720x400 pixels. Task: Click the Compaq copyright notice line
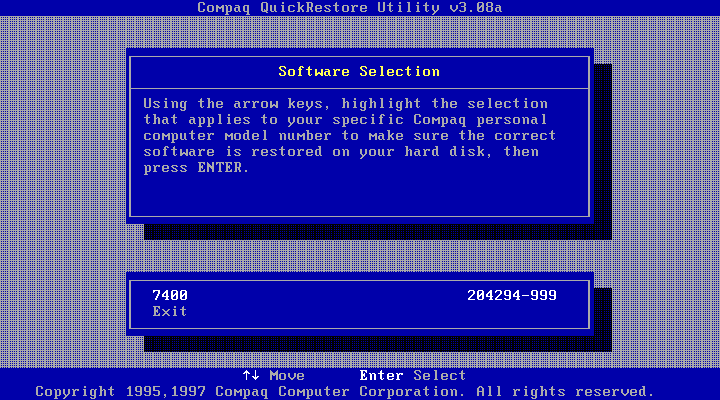click(x=344, y=392)
